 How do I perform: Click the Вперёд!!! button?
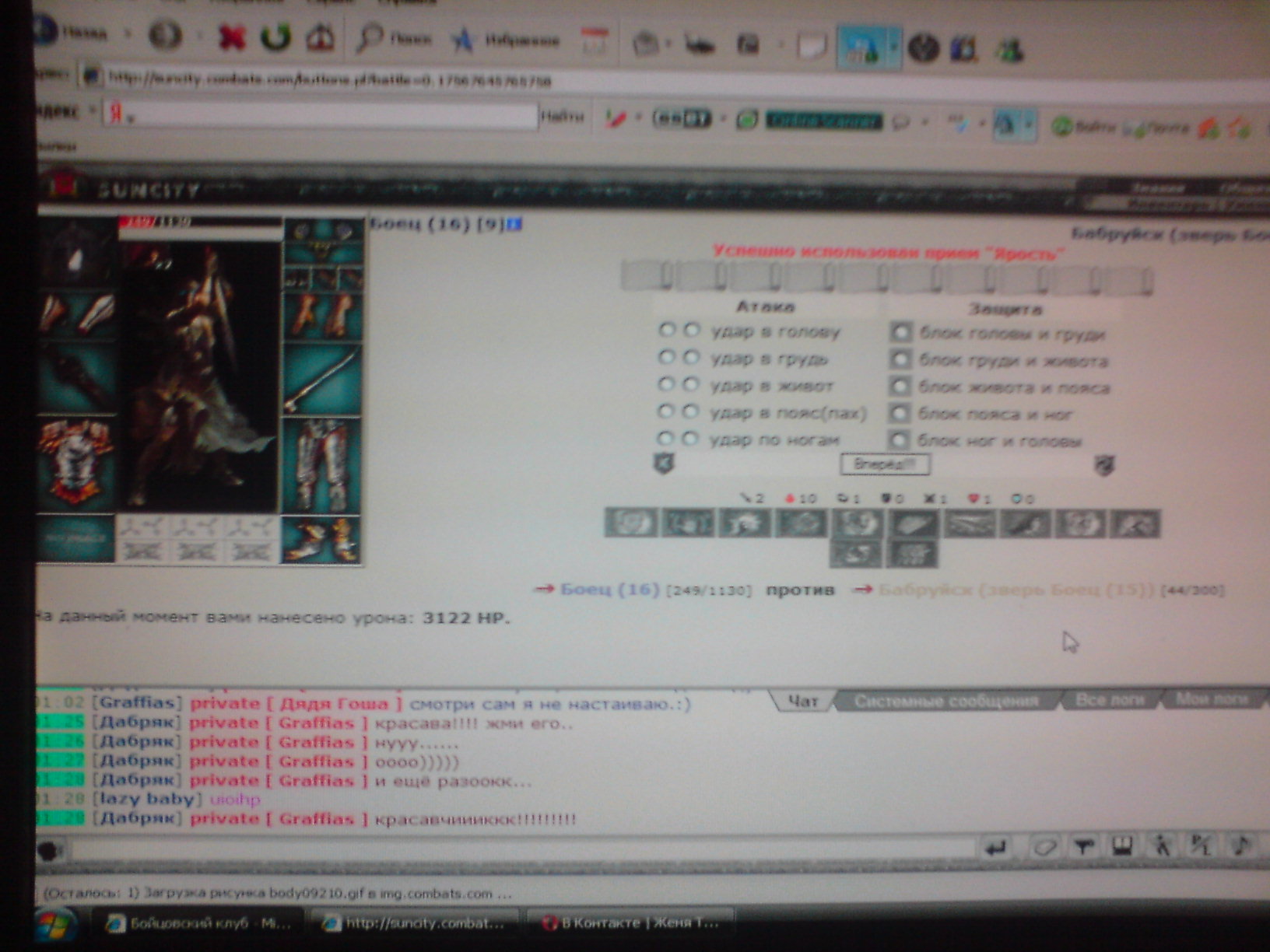point(885,464)
